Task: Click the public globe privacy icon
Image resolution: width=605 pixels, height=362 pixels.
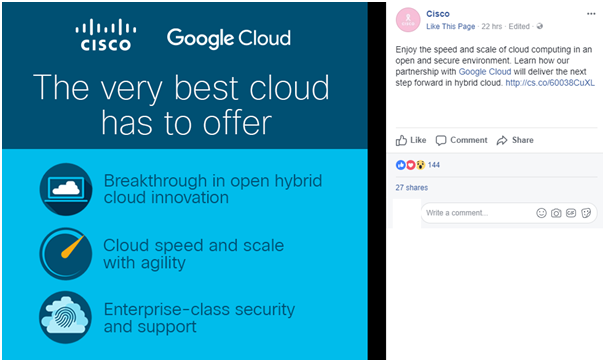Action: [x=540, y=26]
